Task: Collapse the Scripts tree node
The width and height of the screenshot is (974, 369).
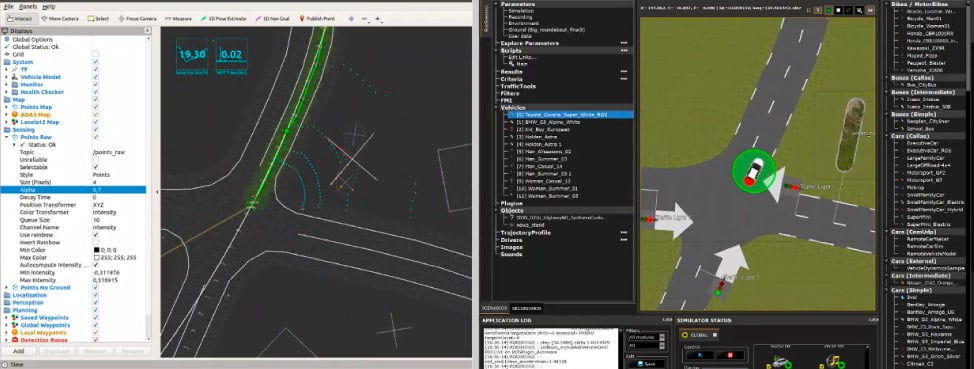Action: (496, 50)
